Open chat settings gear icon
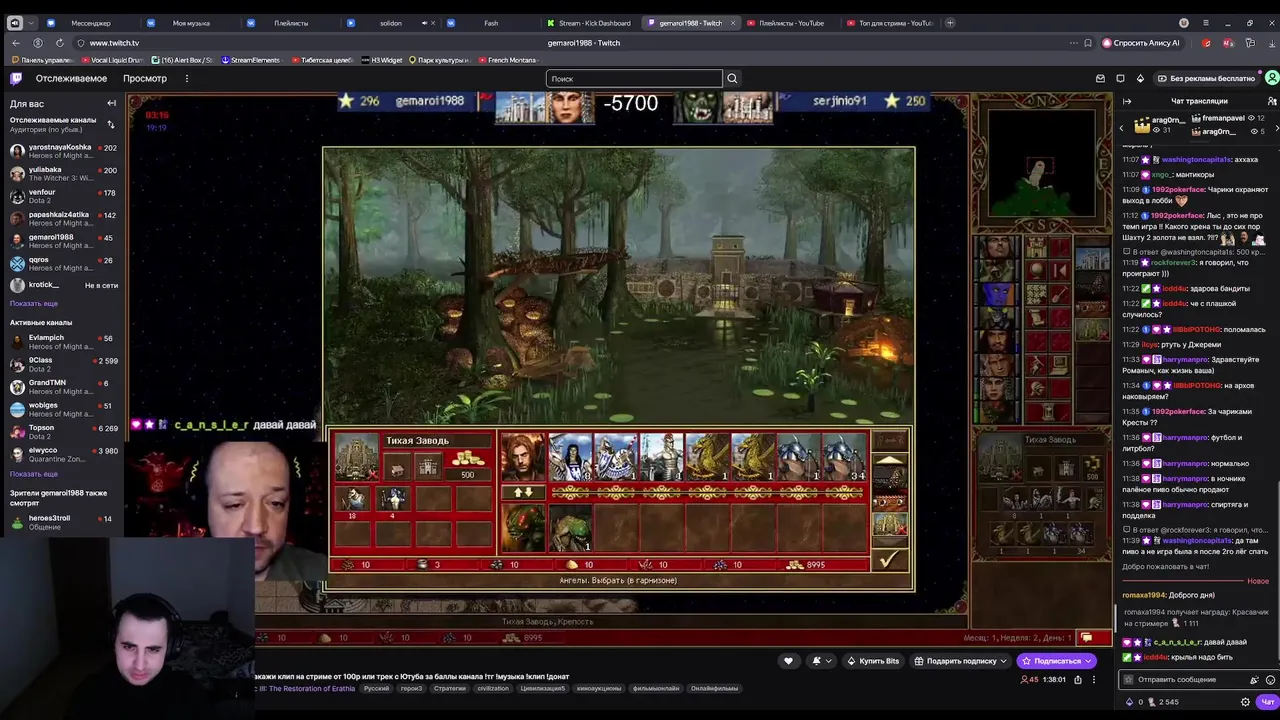Image resolution: width=1280 pixels, height=720 pixels. coord(1245,702)
